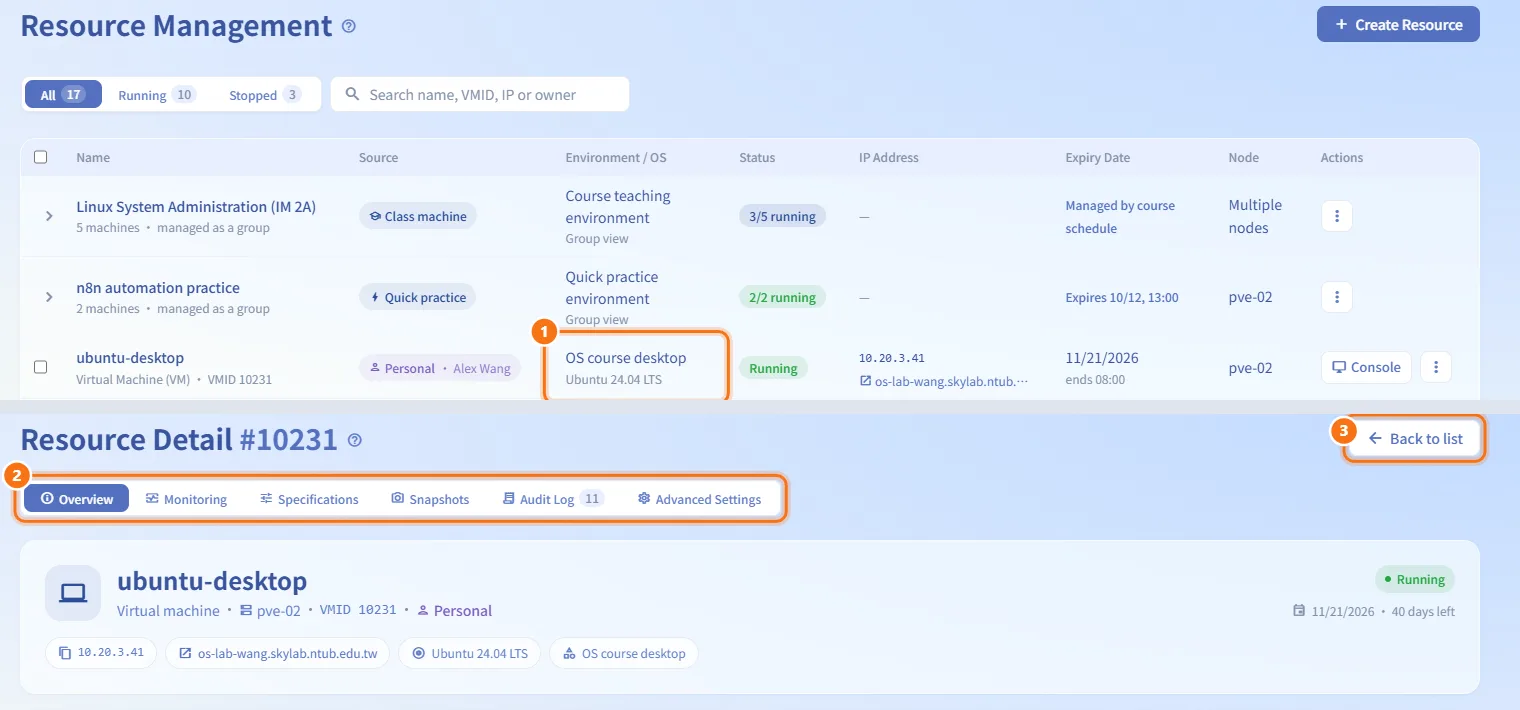This screenshot has width=1520, height=710.
Task: Open the Audit Log tab
Action: point(553,498)
